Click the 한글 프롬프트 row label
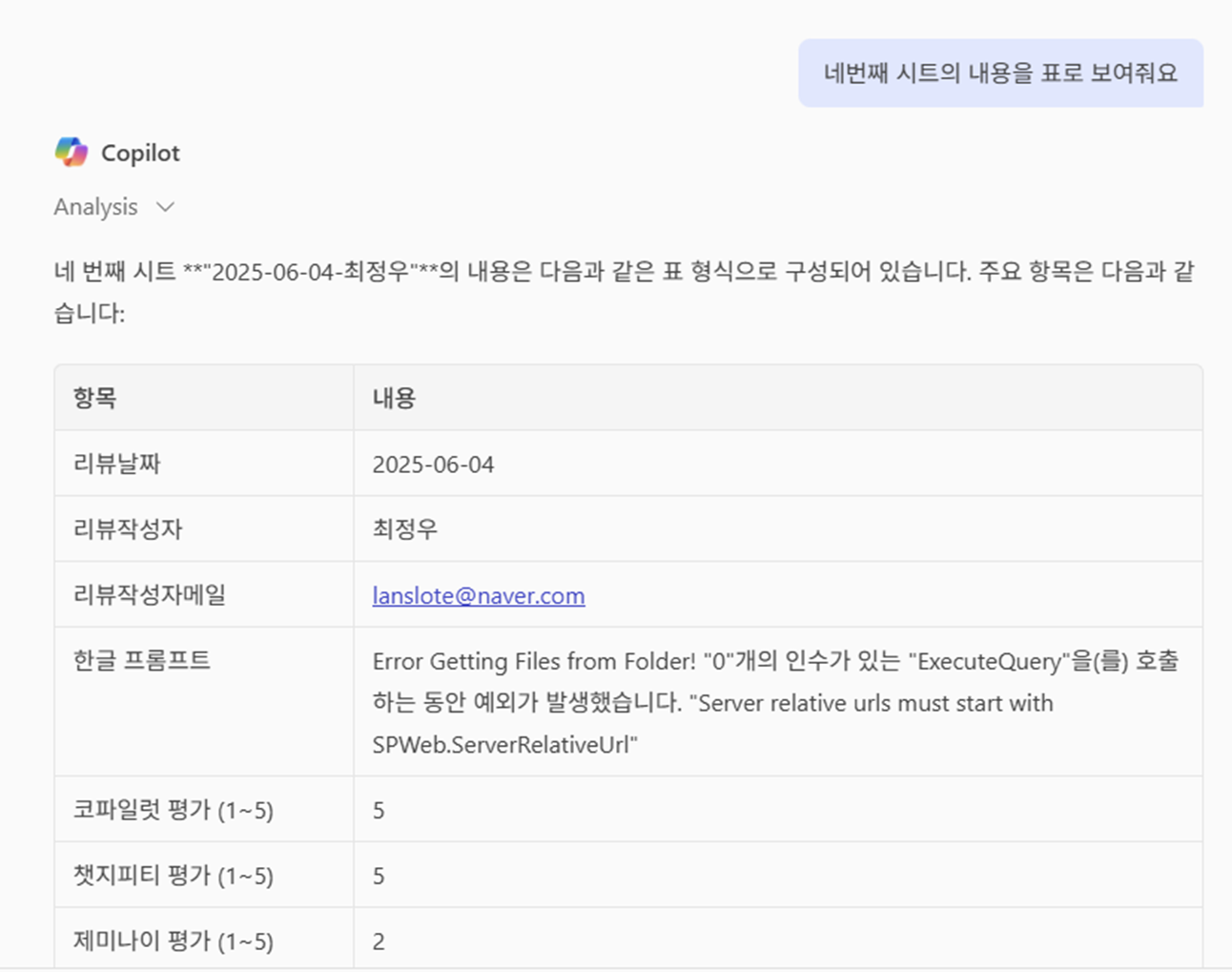This screenshot has height=972, width=1232. click(x=142, y=660)
